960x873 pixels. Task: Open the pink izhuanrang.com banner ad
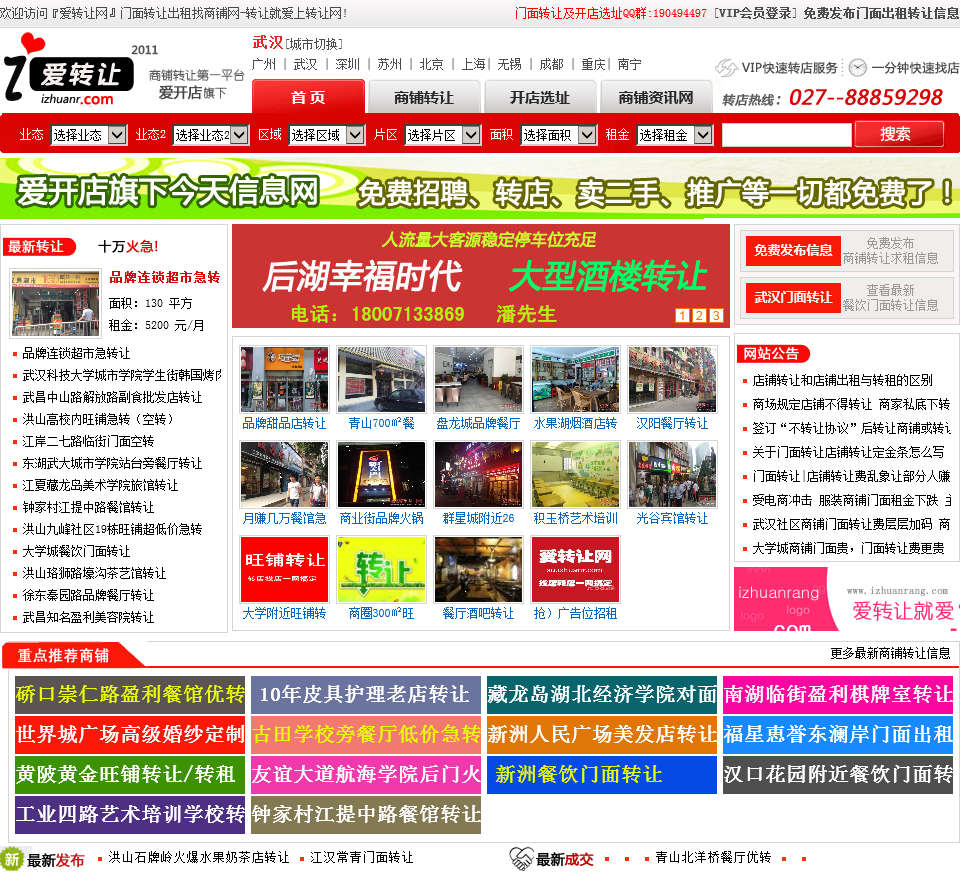click(847, 599)
